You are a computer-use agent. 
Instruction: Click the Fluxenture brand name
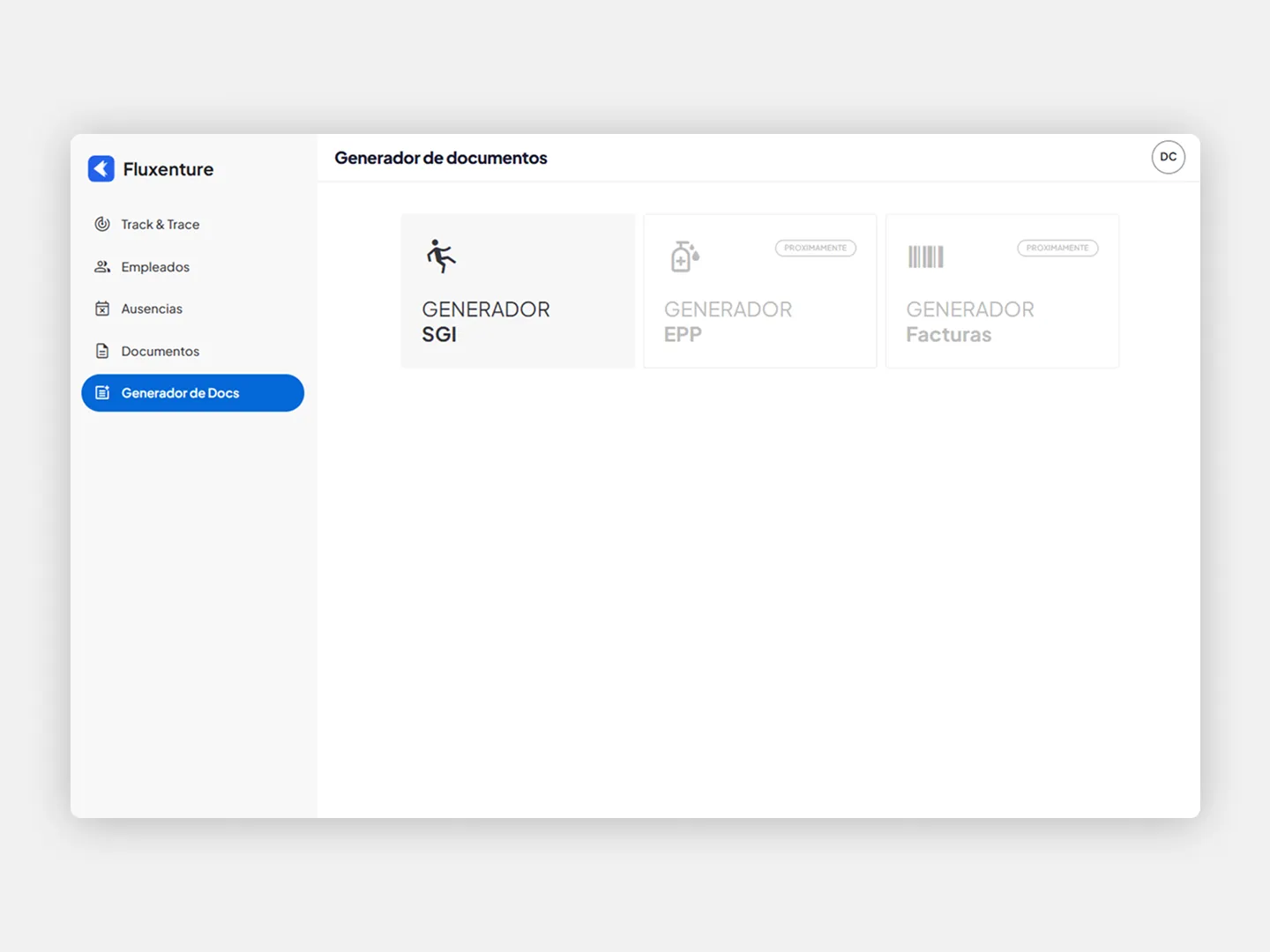tap(168, 169)
